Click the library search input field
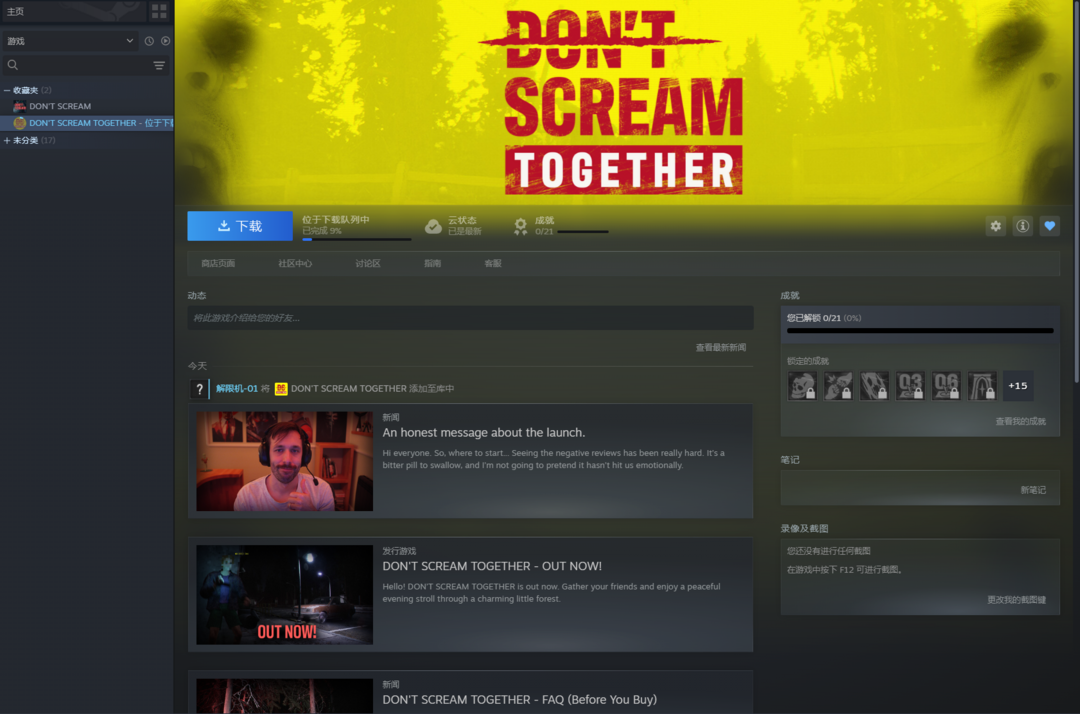The image size is (1080, 714). pyautogui.click(x=80, y=65)
